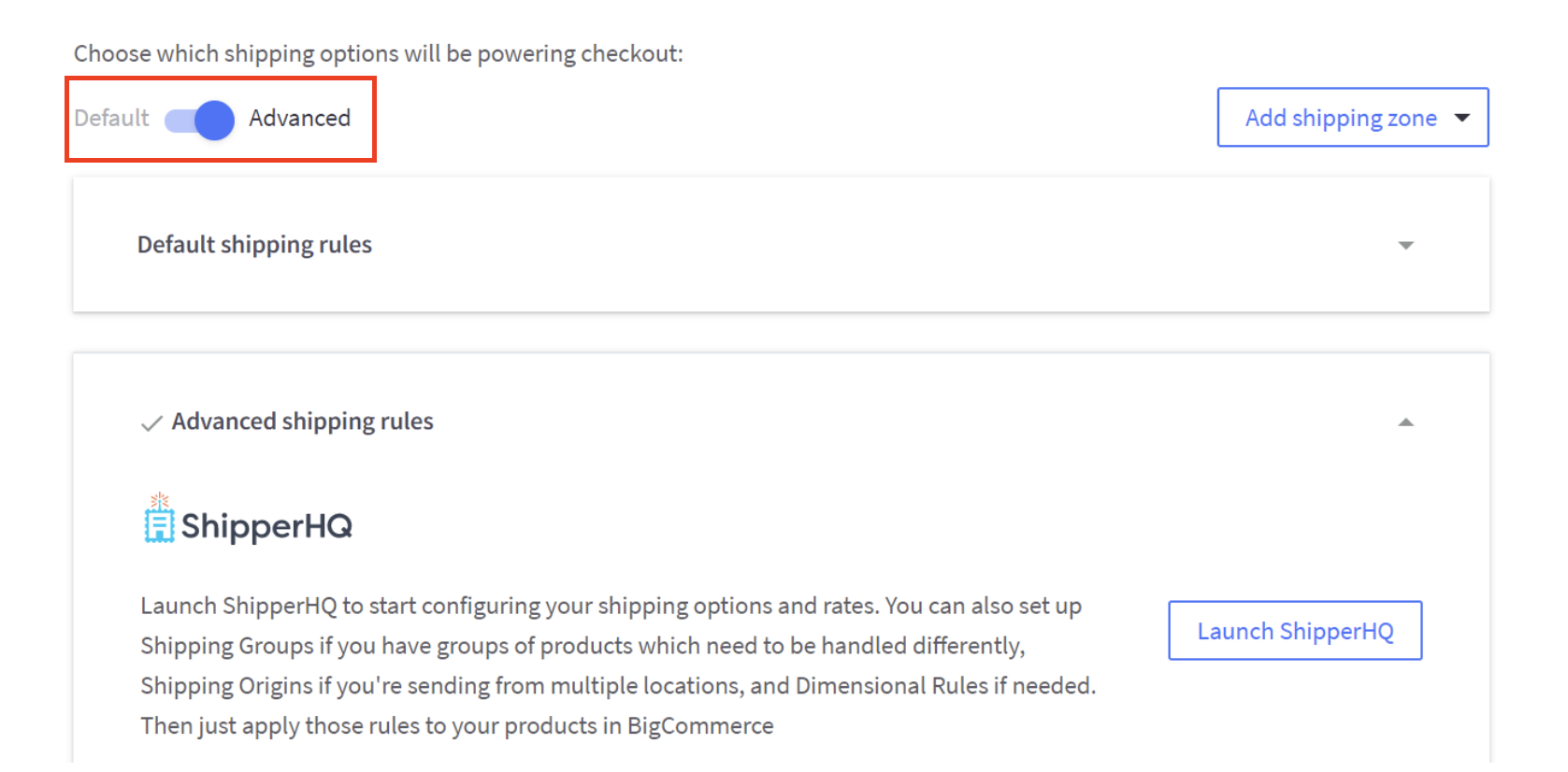Viewport: 1568px width, 772px height.
Task: Click the 'Shipping Origins' sentence in the description
Action: coord(617,686)
